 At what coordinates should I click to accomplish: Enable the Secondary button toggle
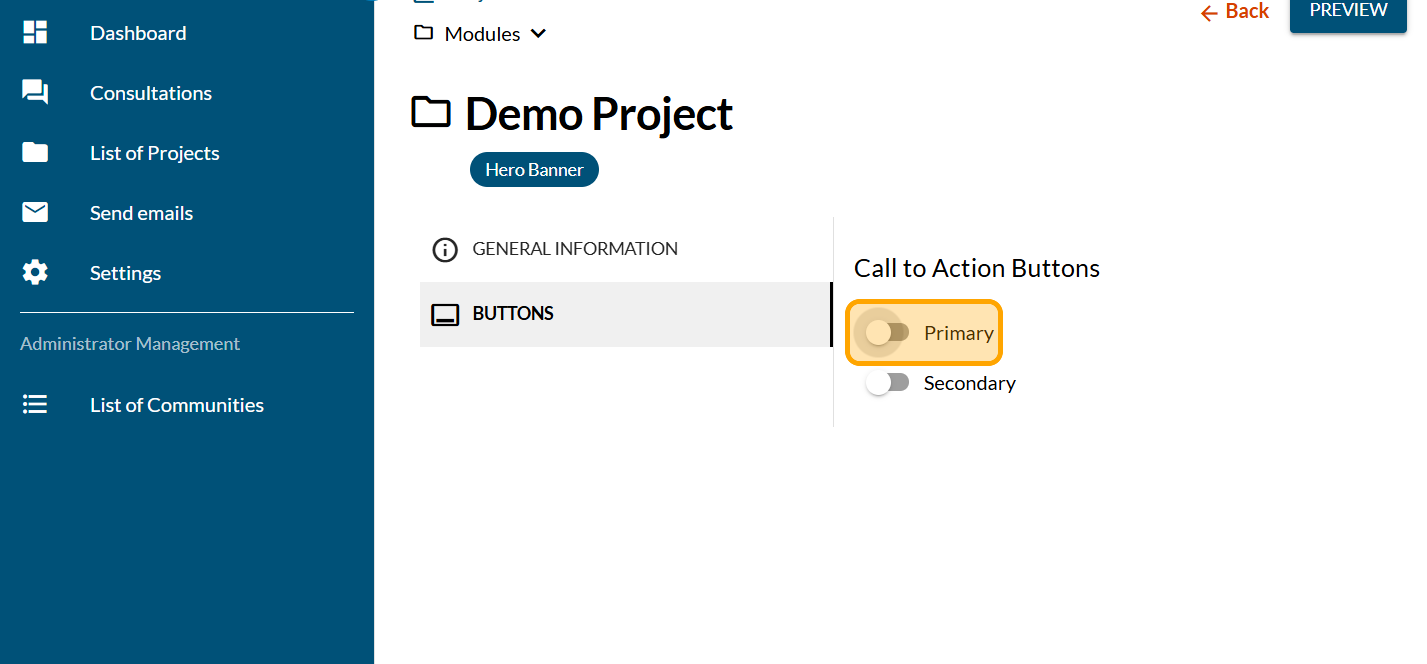(887, 383)
